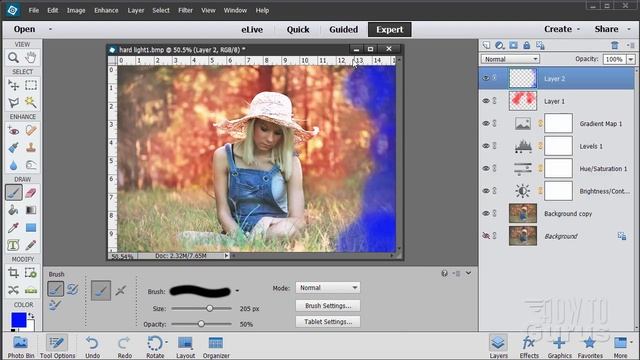Add a layer mask icon
Image resolution: width=640 pixels, height=360 pixels.
point(513,45)
